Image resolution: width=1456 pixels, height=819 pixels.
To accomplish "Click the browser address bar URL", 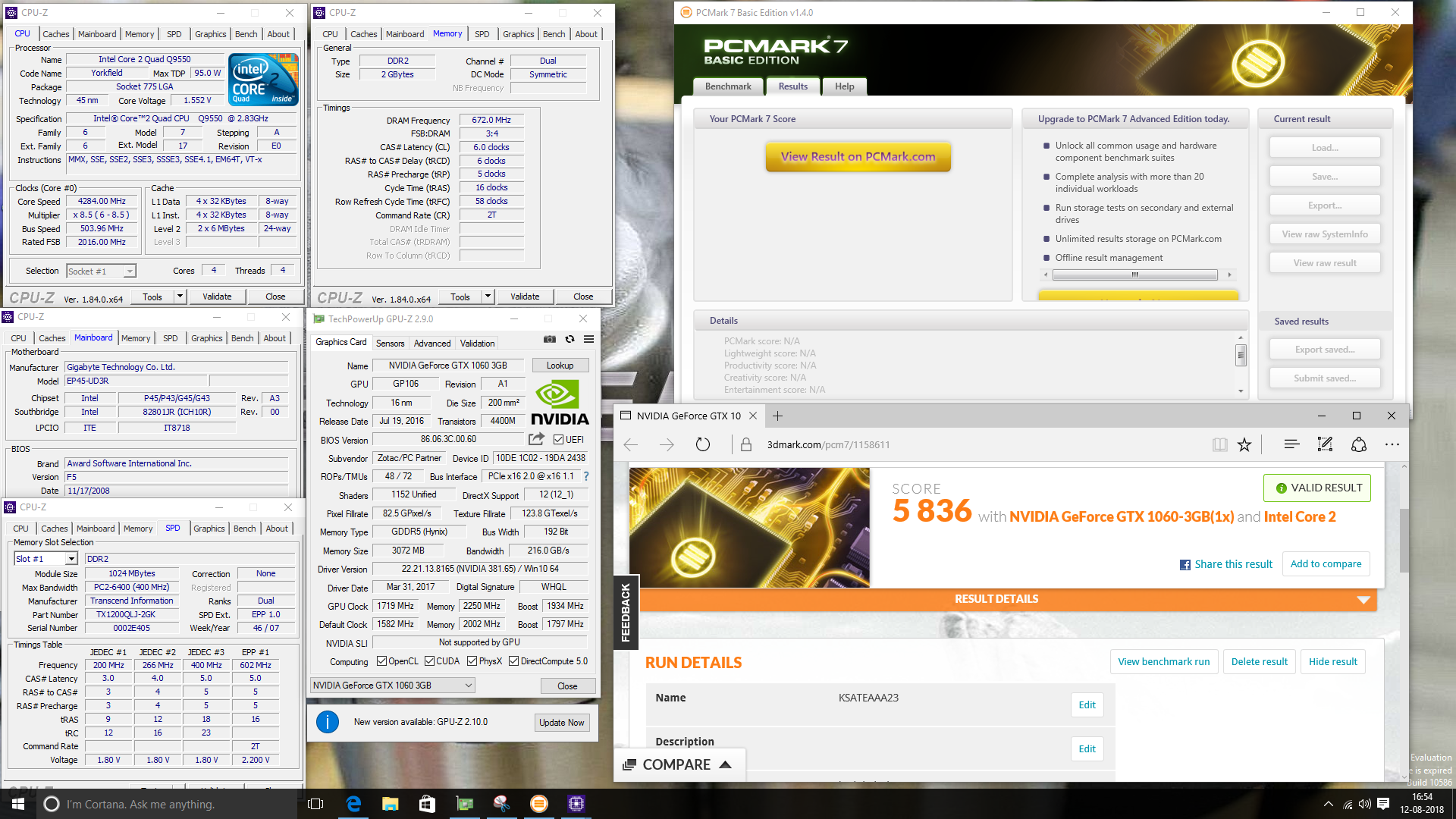I will tap(828, 445).
